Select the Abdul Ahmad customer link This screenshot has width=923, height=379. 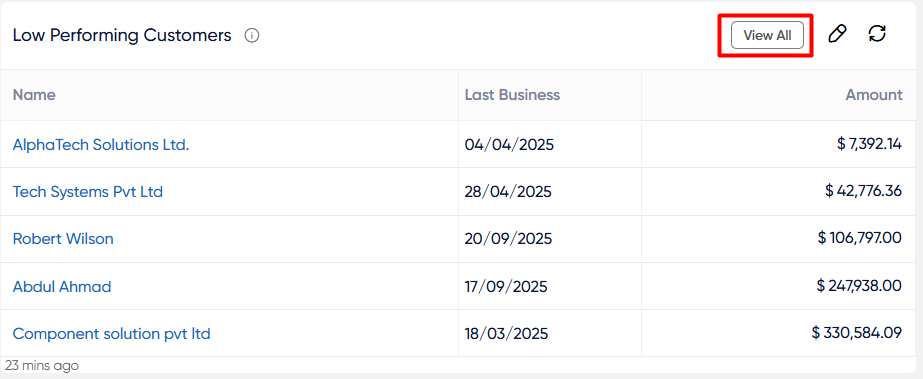(x=62, y=287)
